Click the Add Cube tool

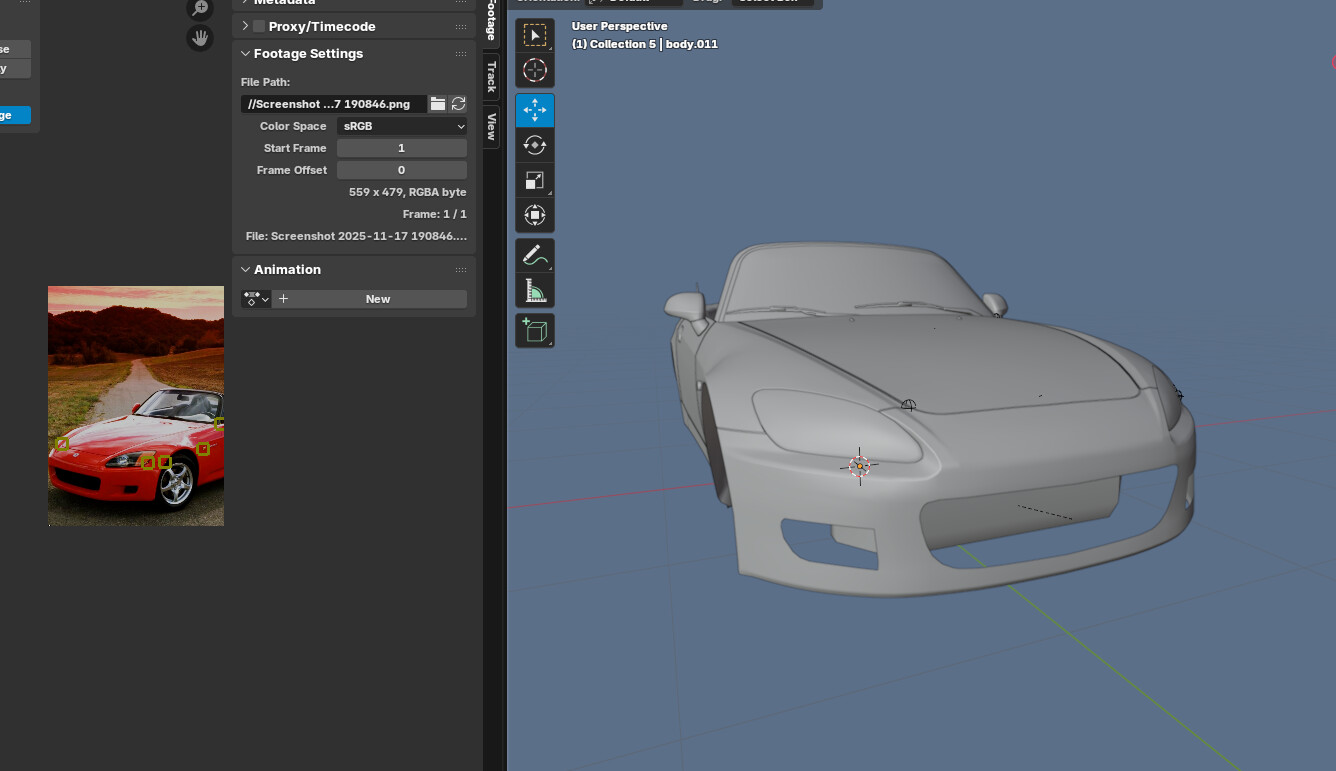tap(535, 330)
